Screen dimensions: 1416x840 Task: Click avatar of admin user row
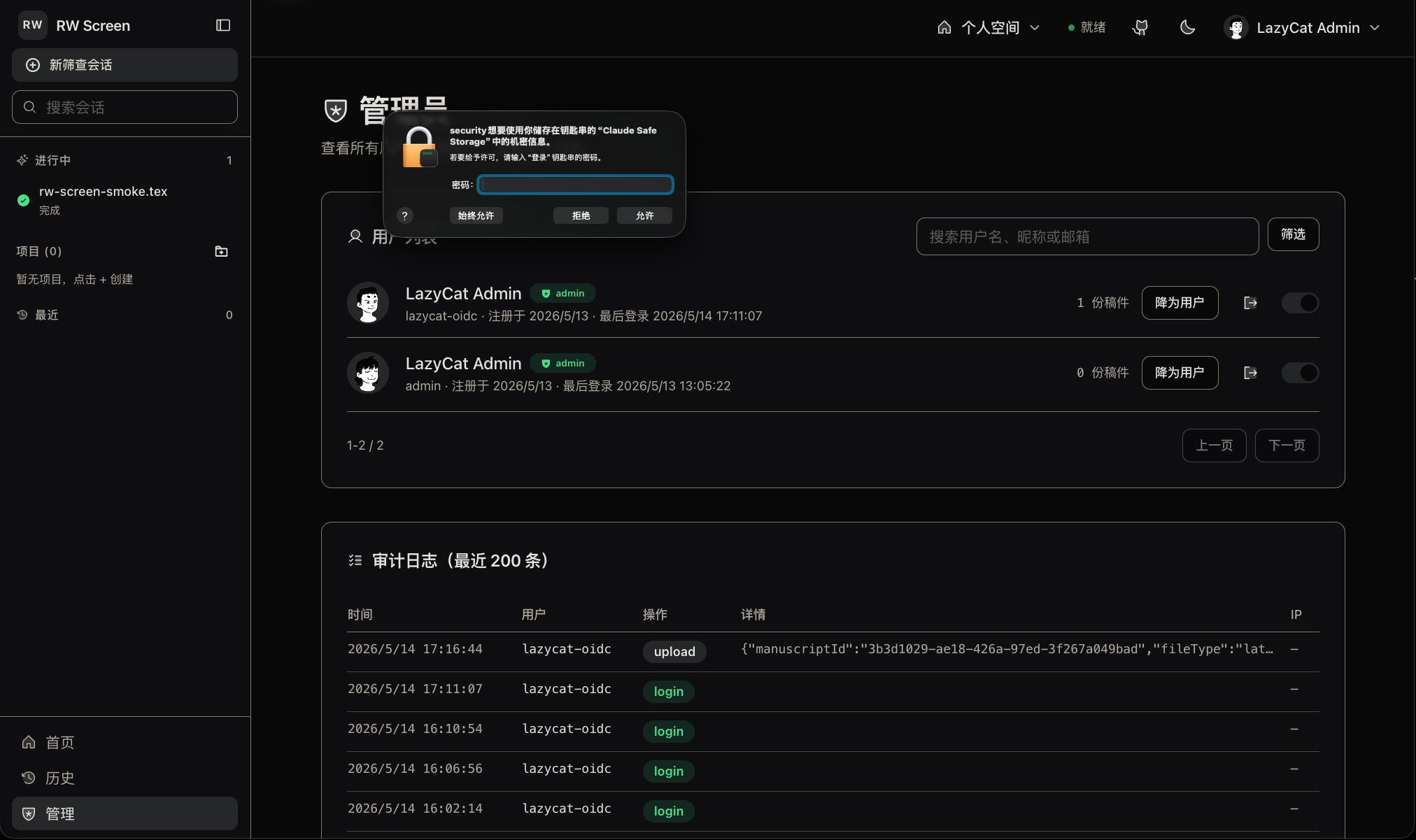click(x=368, y=373)
